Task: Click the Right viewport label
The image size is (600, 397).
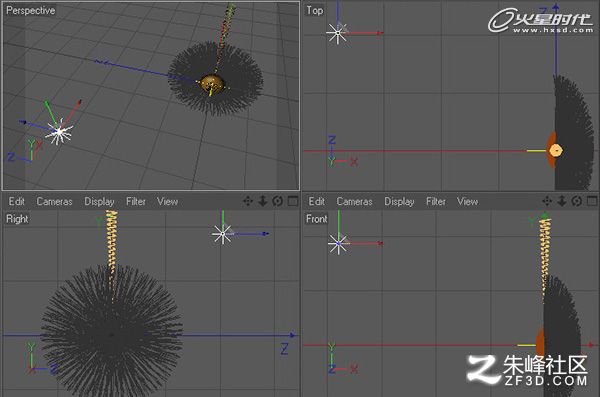Action: point(17,219)
